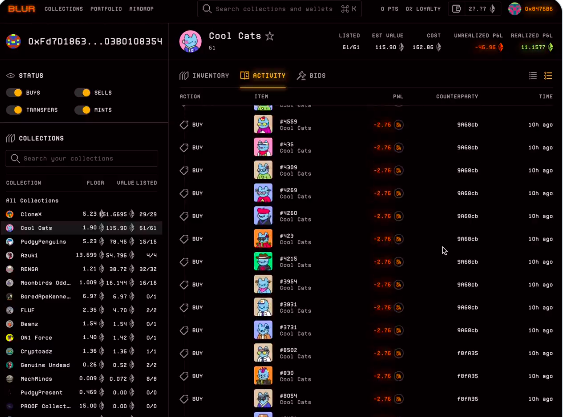Toggle the BUYS status filter
The height and width of the screenshot is (417, 564).
(14, 93)
